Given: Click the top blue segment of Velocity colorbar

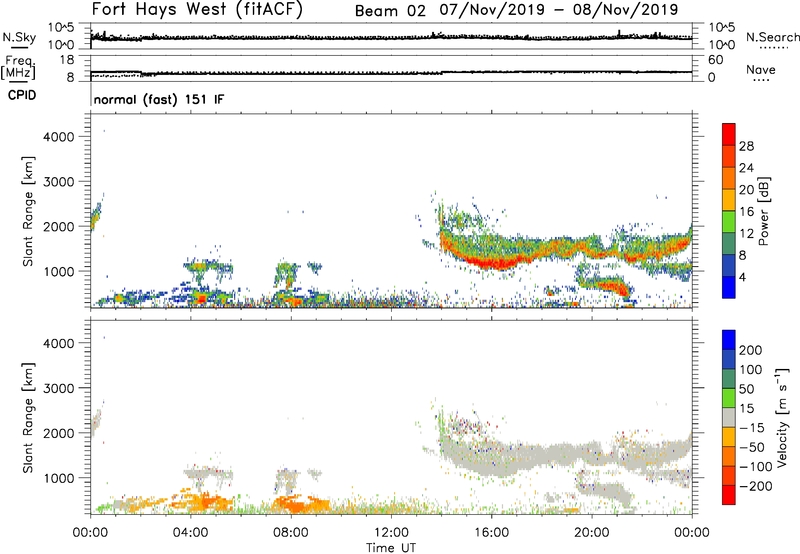Looking at the screenshot, I should (x=729, y=340).
